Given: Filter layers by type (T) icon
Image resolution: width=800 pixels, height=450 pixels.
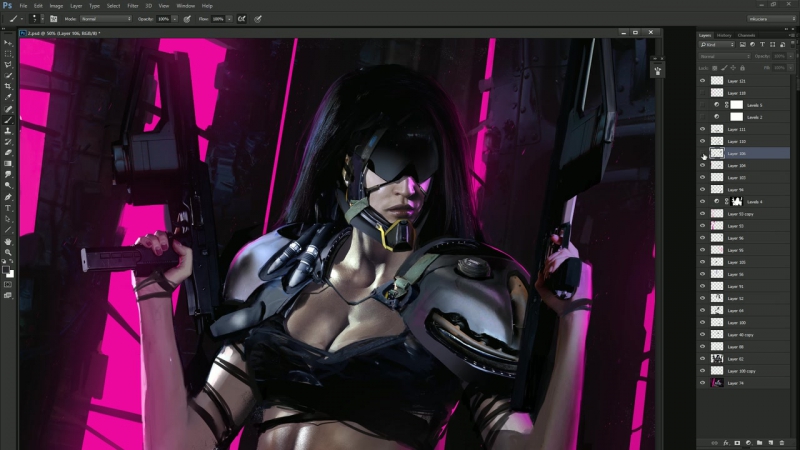Looking at the screenshot, I should [762, 45].
